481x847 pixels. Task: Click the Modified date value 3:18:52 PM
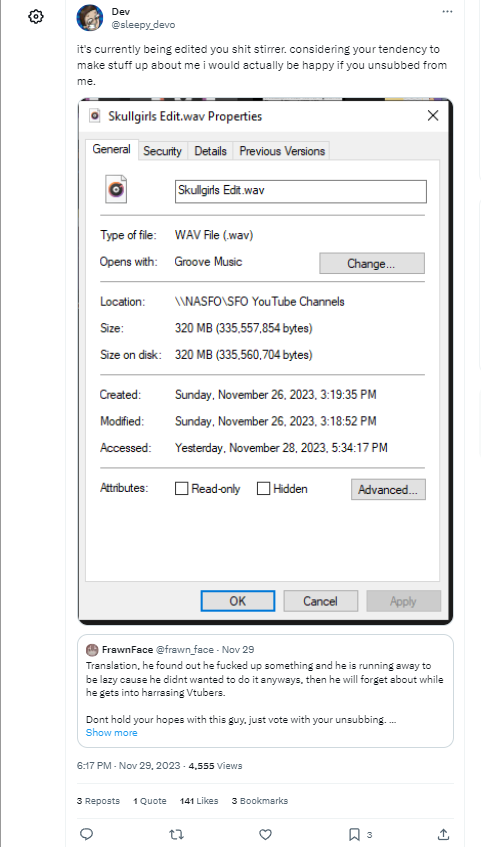coord(276,421)
